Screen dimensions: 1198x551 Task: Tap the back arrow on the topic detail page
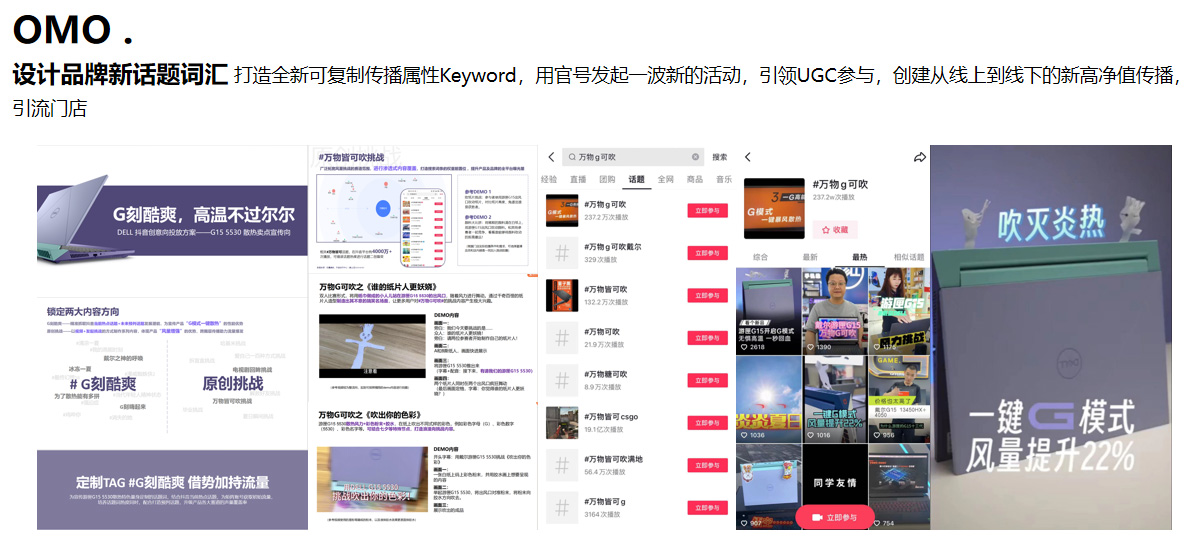click(x=747, y=157)
